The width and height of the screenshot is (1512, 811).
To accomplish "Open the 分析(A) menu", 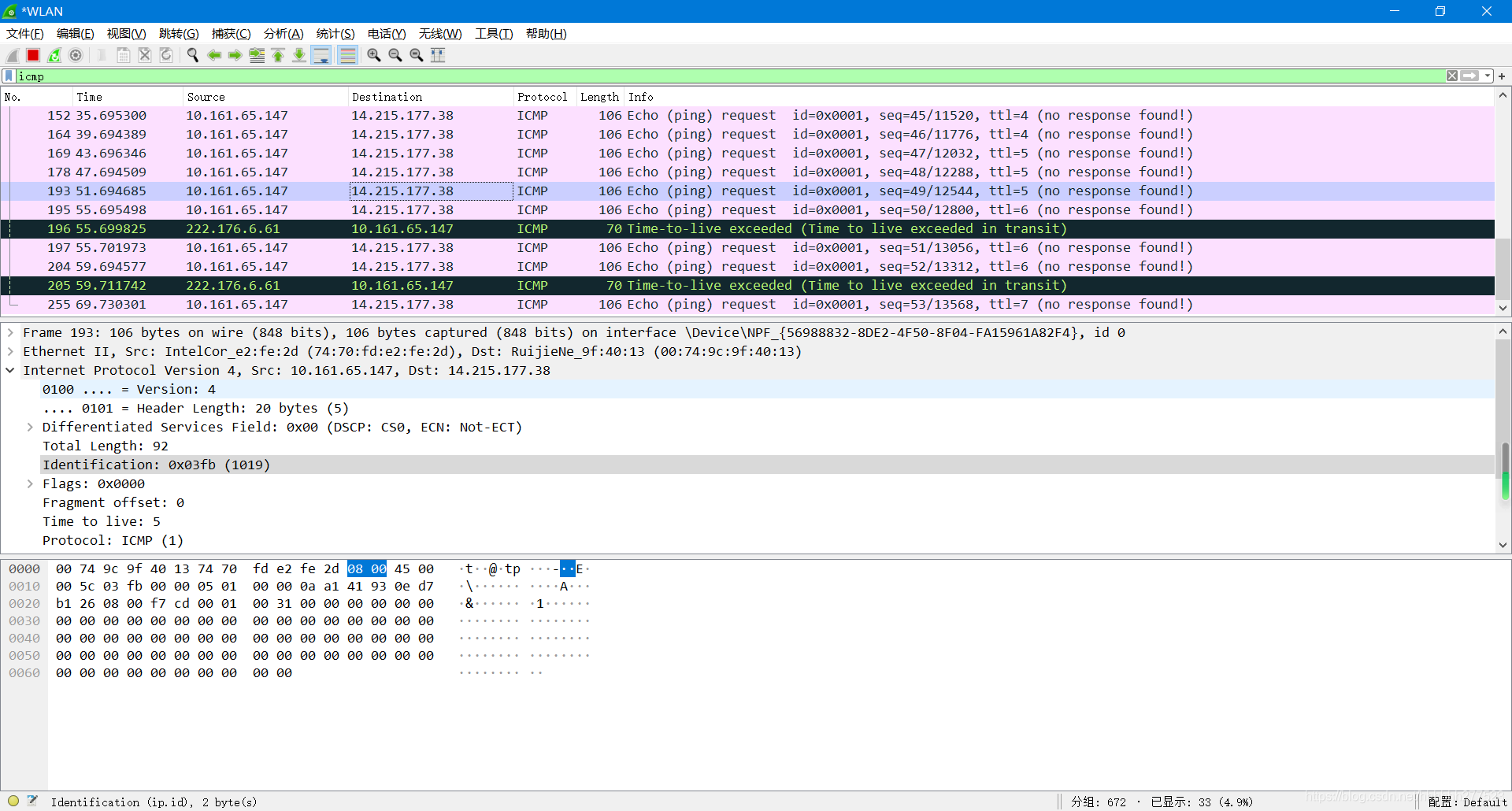I will coord(283,34).
